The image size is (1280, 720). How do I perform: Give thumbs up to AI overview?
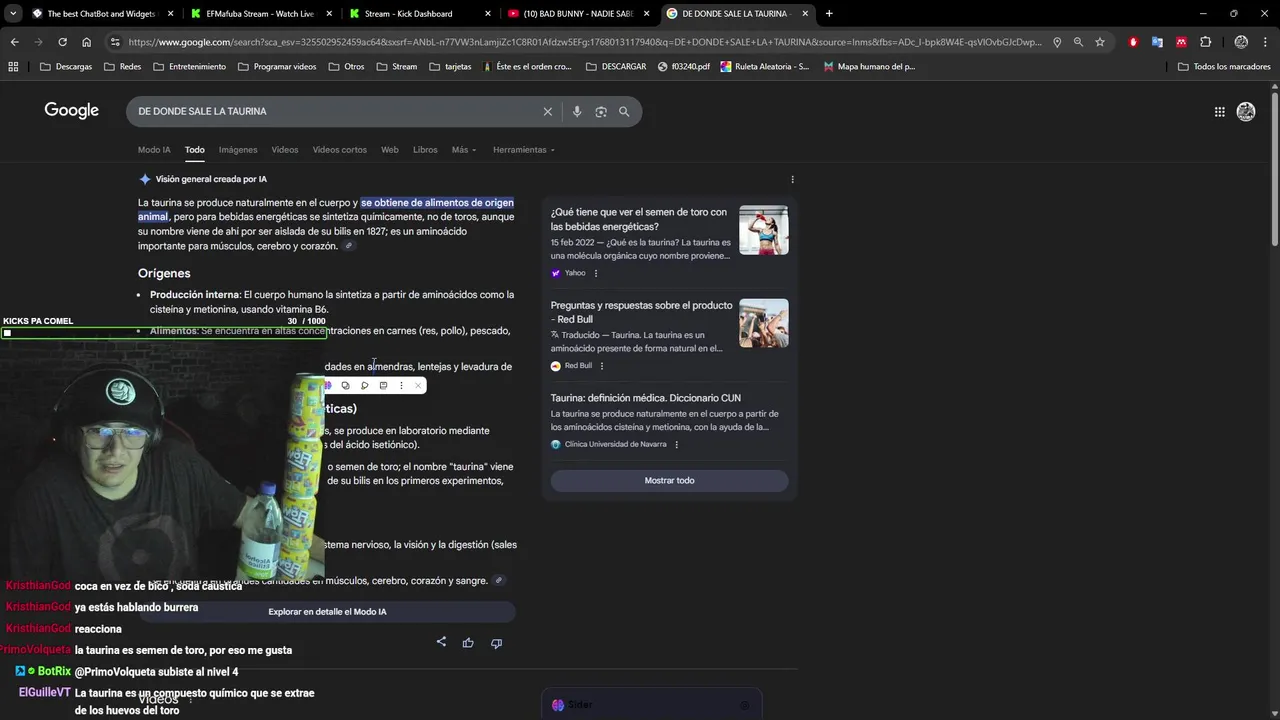tap(468, 643)
